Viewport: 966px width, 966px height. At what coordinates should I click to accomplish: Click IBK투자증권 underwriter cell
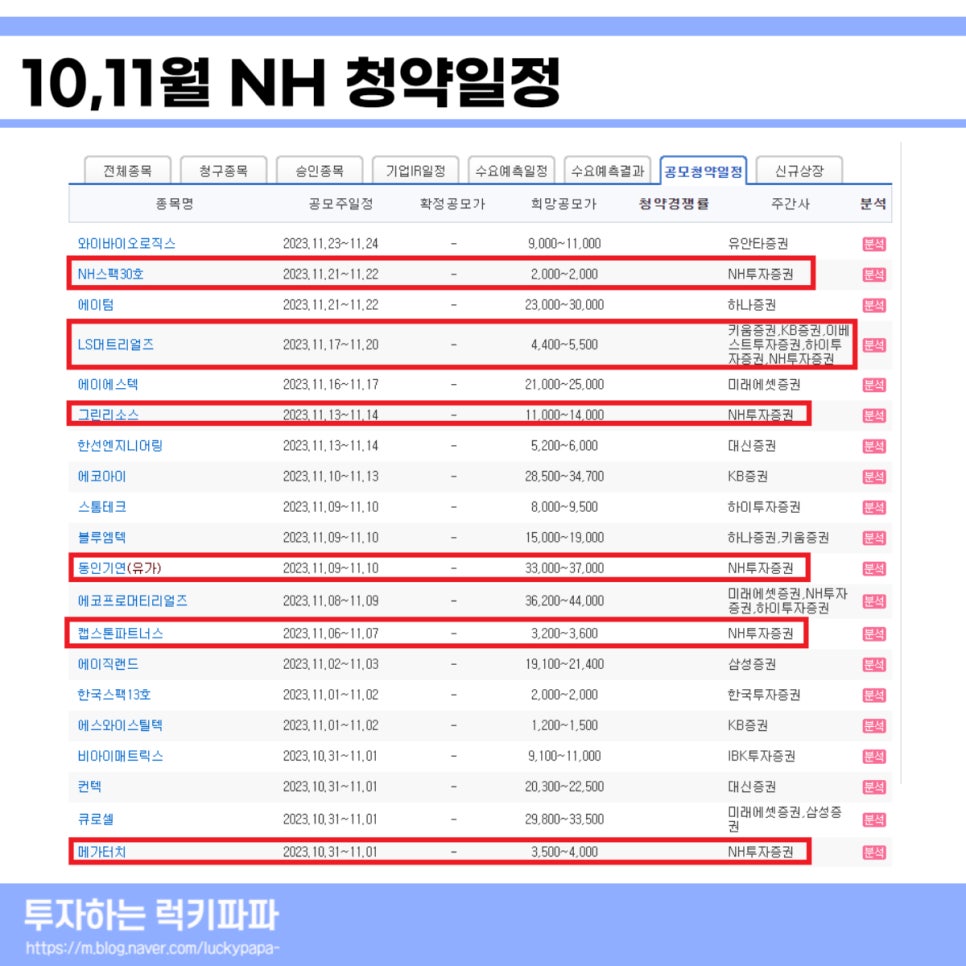coord(761,757)
